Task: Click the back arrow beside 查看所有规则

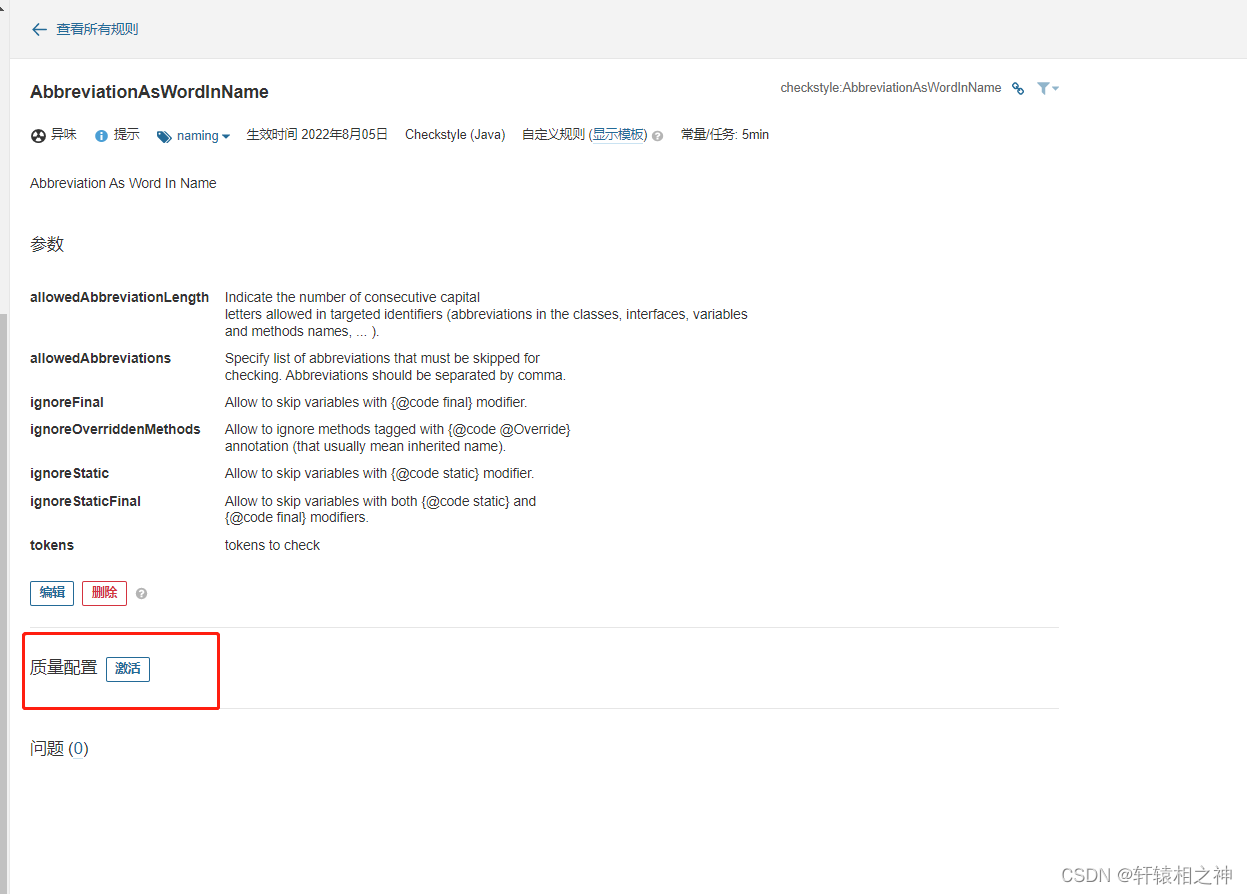Action: click(x=38, y=29)
